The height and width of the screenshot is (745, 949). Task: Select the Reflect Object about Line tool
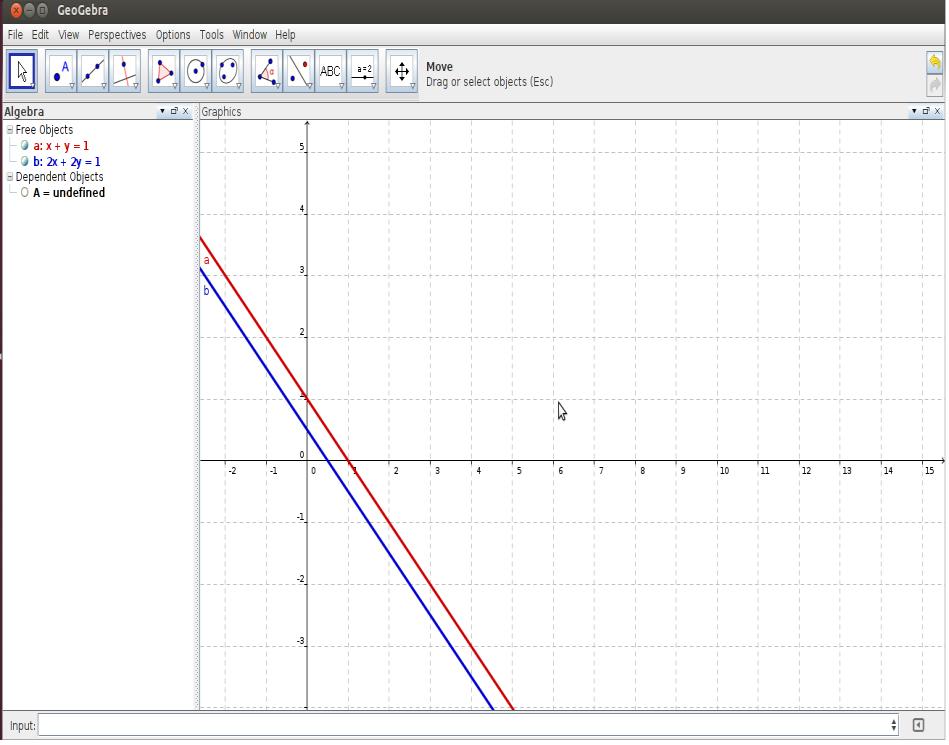(299, 71)
